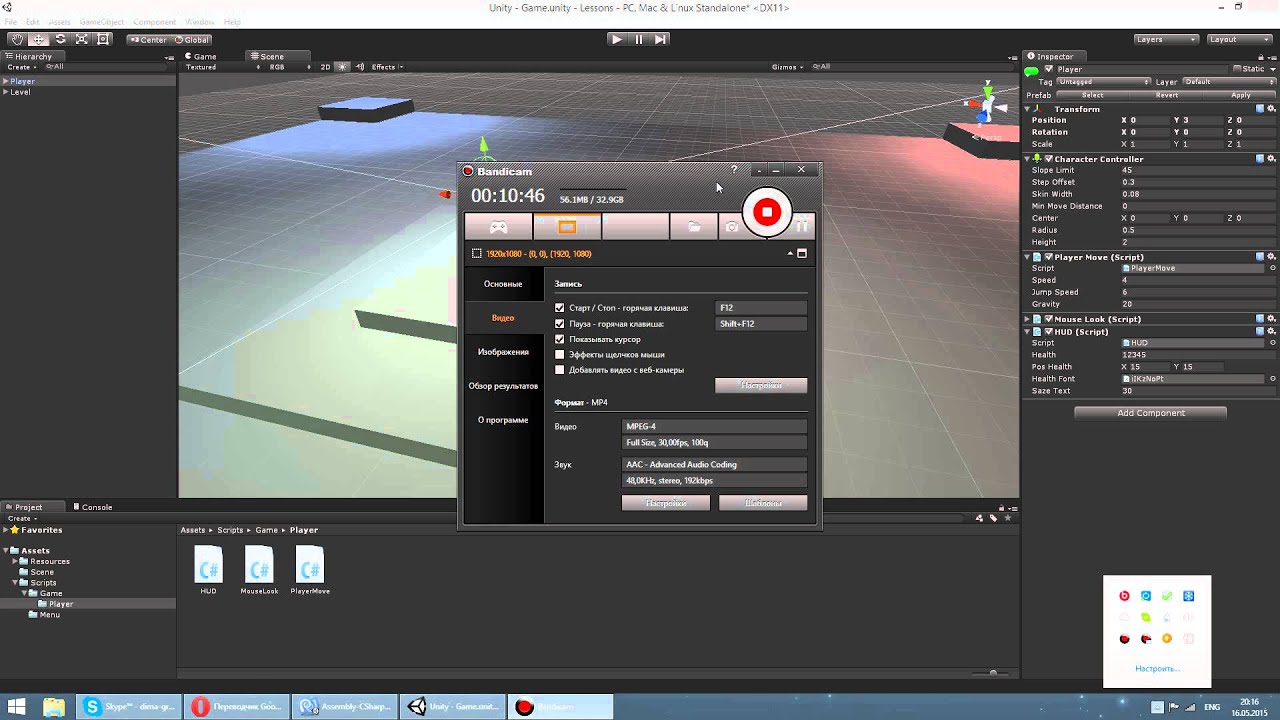
Task: Open Character Controller help book icon
Action: tap(1260, 159)
